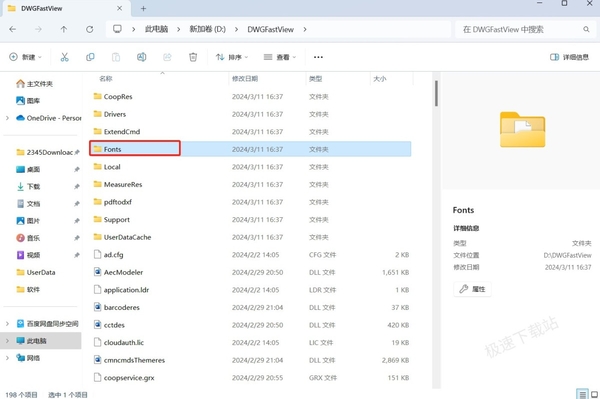This screenshot has height=399, width=600.
Task: Select the pdftodxf folder
Action: (250, 202)
